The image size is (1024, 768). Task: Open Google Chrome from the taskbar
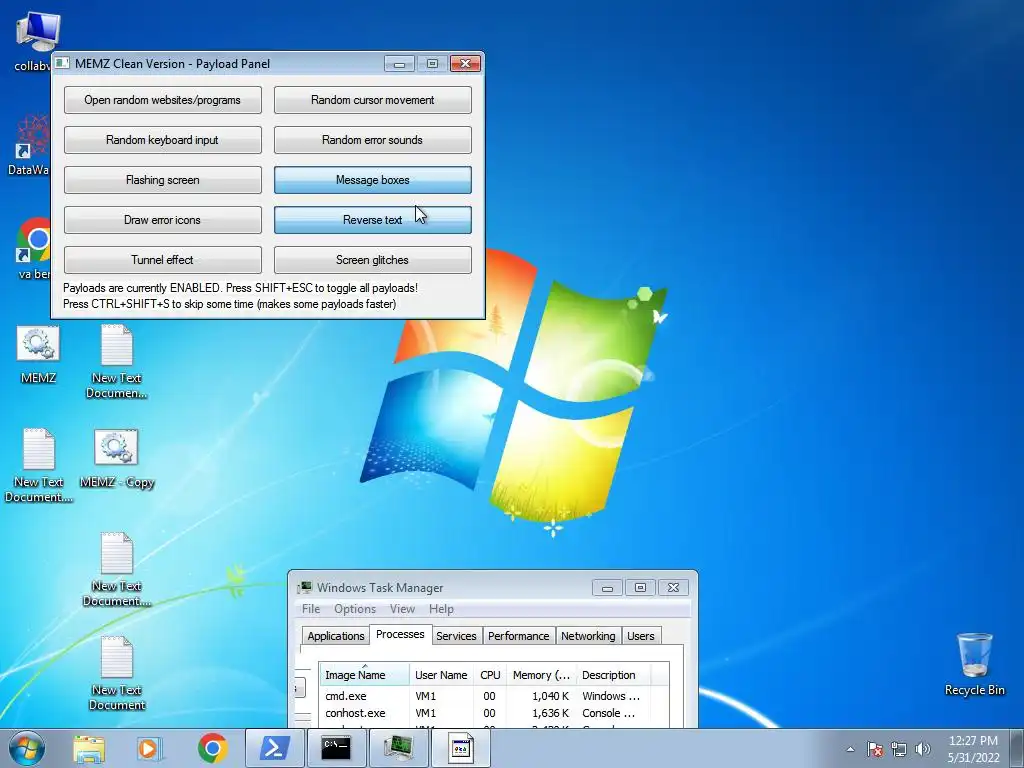212,748
